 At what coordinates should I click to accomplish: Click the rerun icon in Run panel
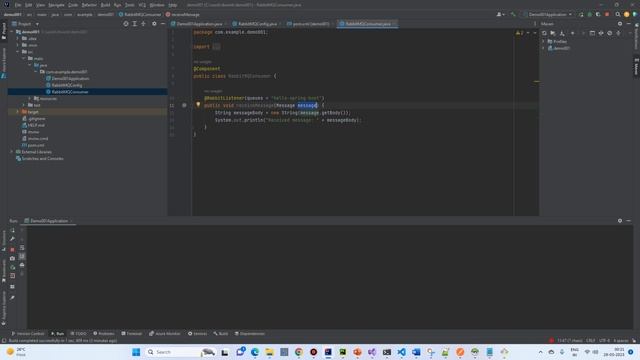(13, 230)
